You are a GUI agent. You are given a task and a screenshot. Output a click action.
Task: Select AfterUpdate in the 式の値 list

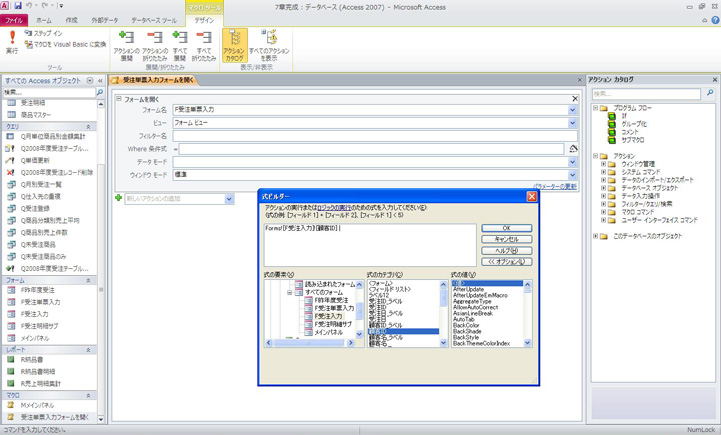point(469,289)
